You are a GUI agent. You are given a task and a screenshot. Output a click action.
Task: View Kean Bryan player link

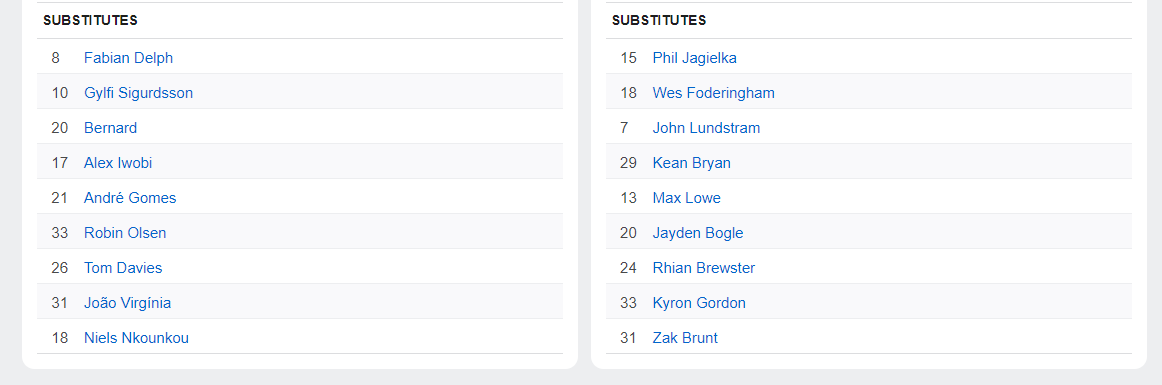coord(691,163)
